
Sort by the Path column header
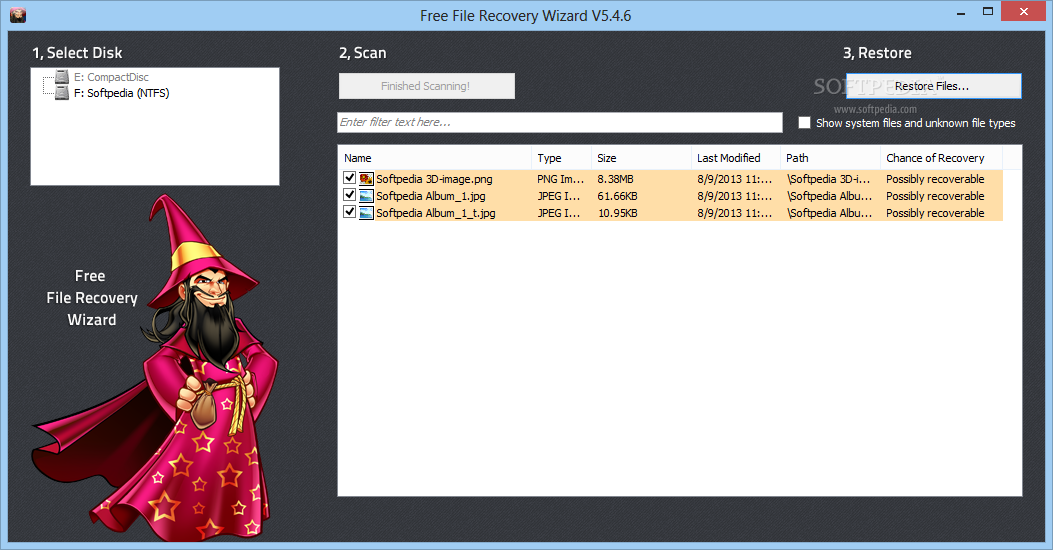point(831,158)
